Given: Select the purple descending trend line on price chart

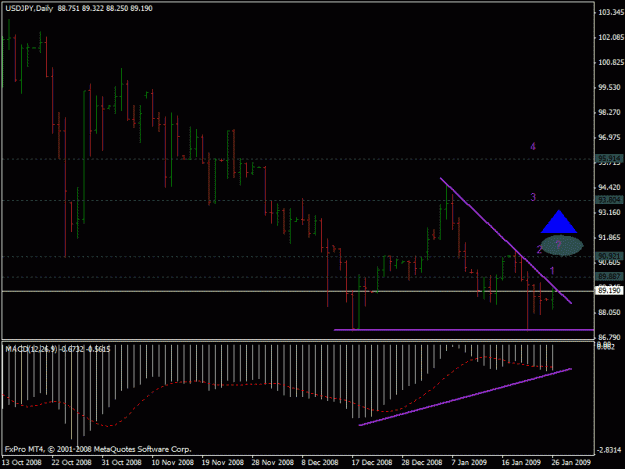Looking at the screenshot, I should 506,241.
